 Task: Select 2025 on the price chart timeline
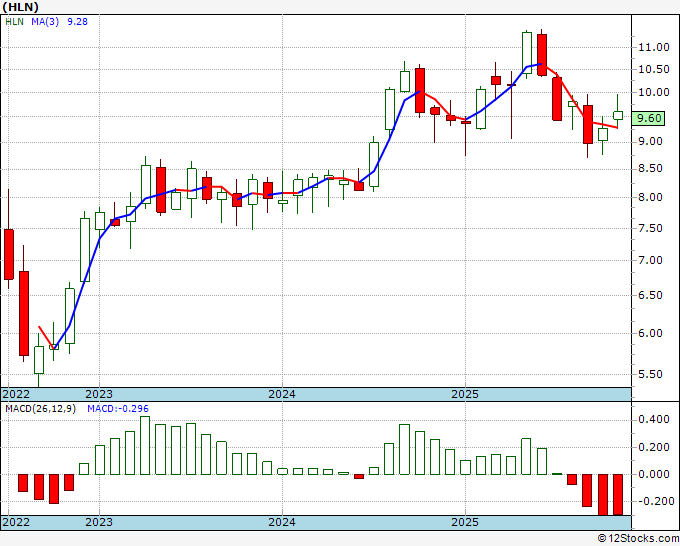click(x=465, y=394)
